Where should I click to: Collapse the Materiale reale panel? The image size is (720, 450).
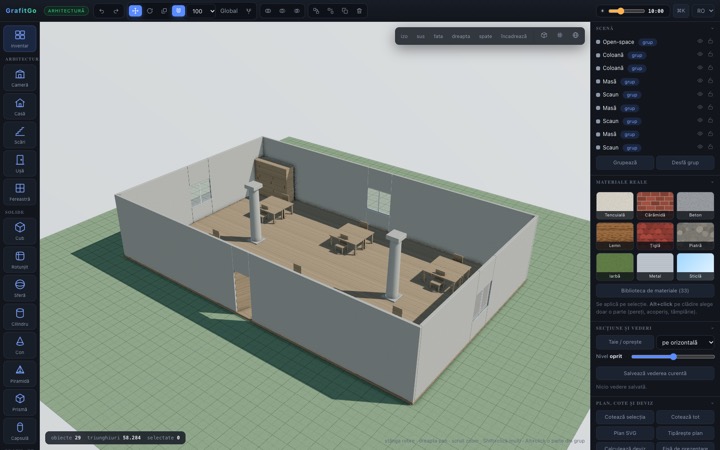tap(712, 182)
